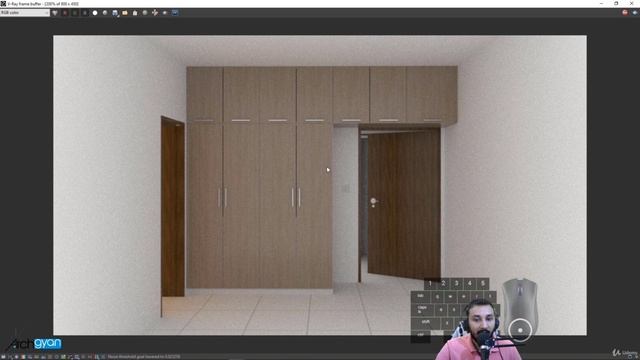Screen dimensions: 640x360
Task: Maximize the V-Ray frame buffer window
Action: click(x=616, y=3)
